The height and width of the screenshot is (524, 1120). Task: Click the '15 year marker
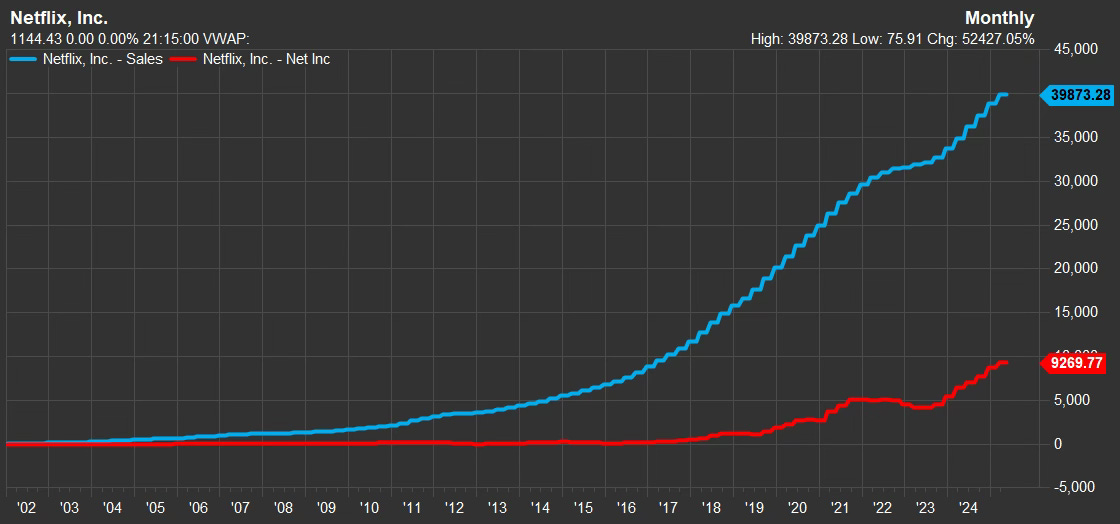(x=583, y=508)
